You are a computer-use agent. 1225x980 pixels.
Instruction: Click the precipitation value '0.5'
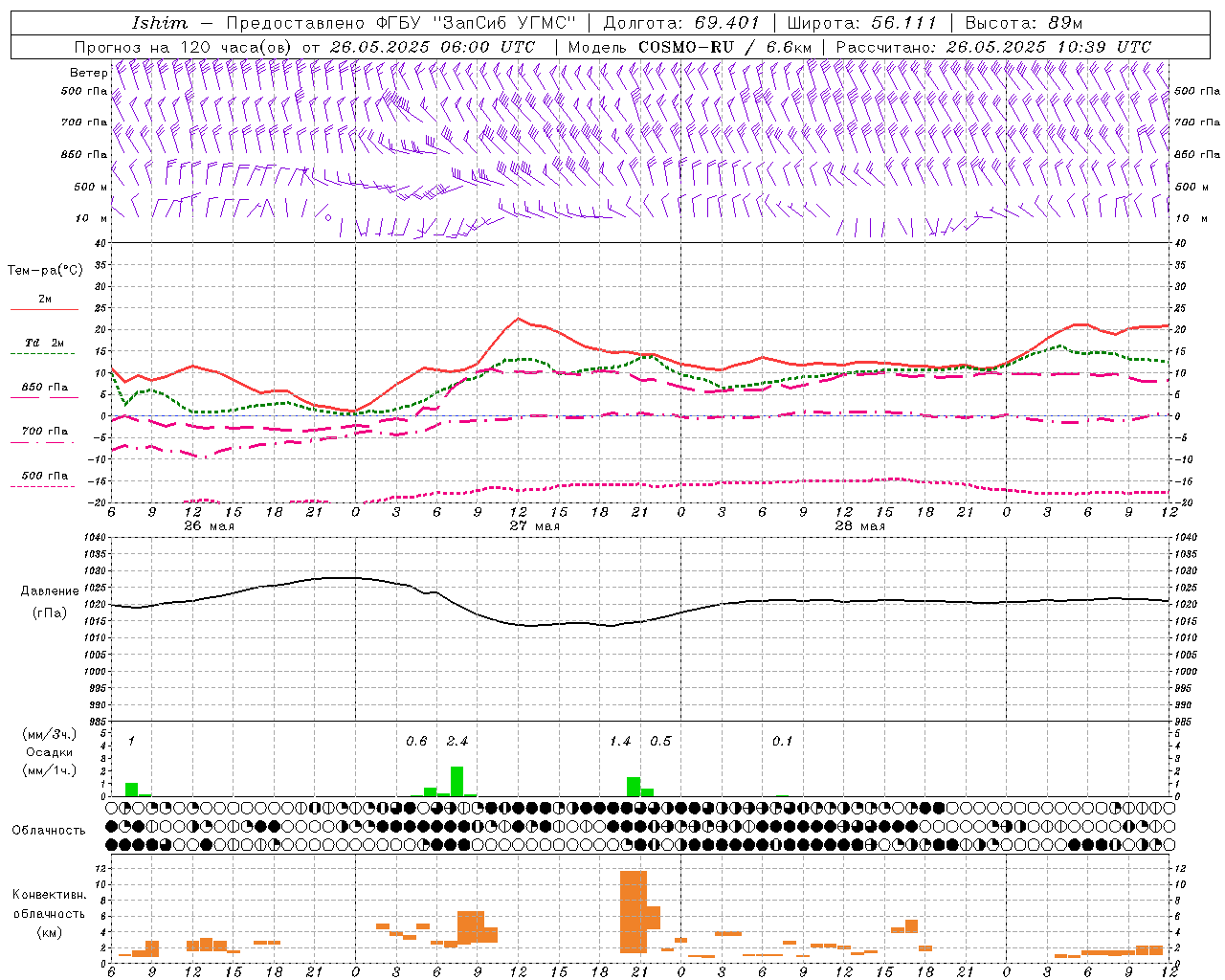point(661,741)
